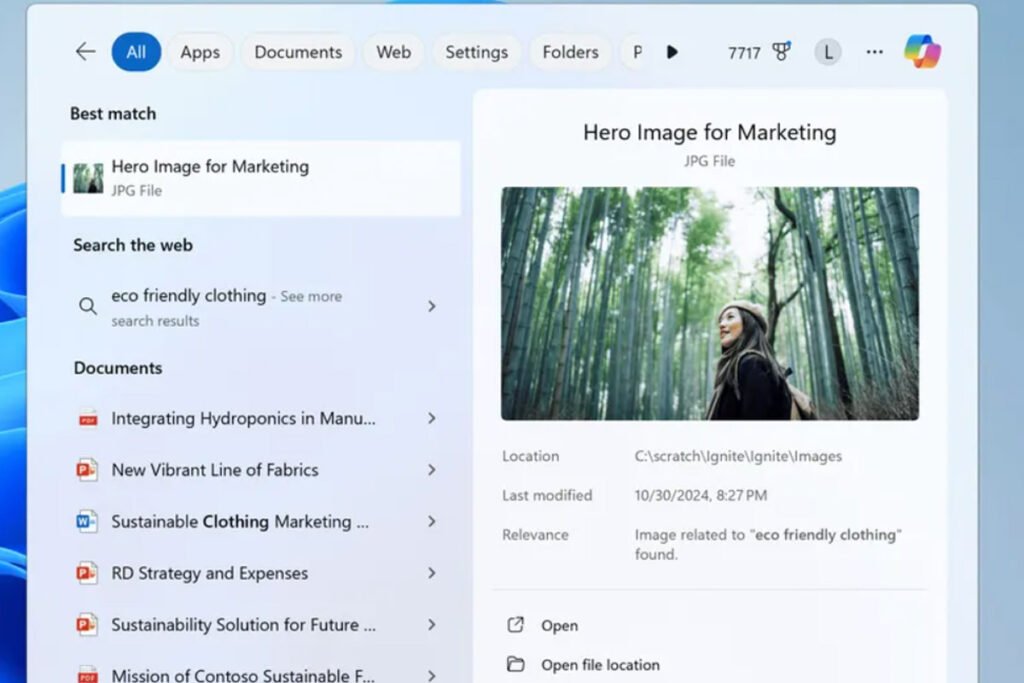This screenshot has width=1024, height=683.
Task: Click the Microsoft Rewards trophy icon
Action: pos(781,51)
